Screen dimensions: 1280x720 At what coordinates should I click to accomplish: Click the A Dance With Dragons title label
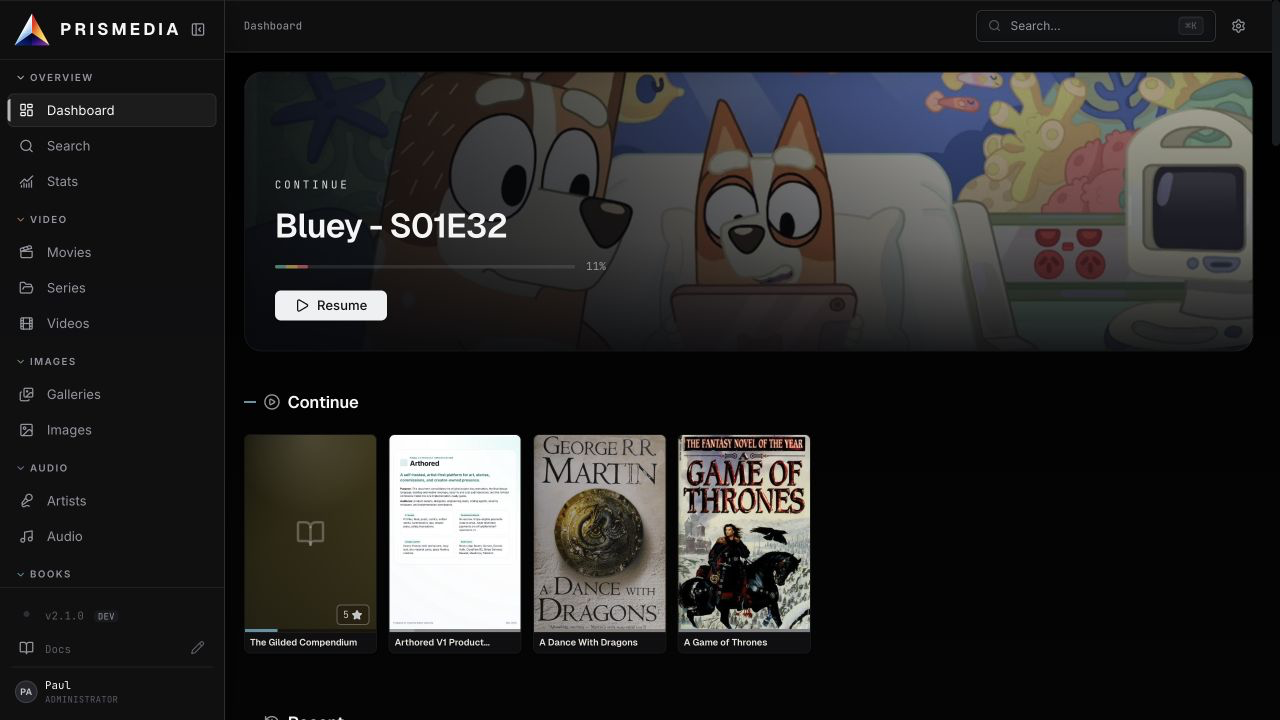588,642
